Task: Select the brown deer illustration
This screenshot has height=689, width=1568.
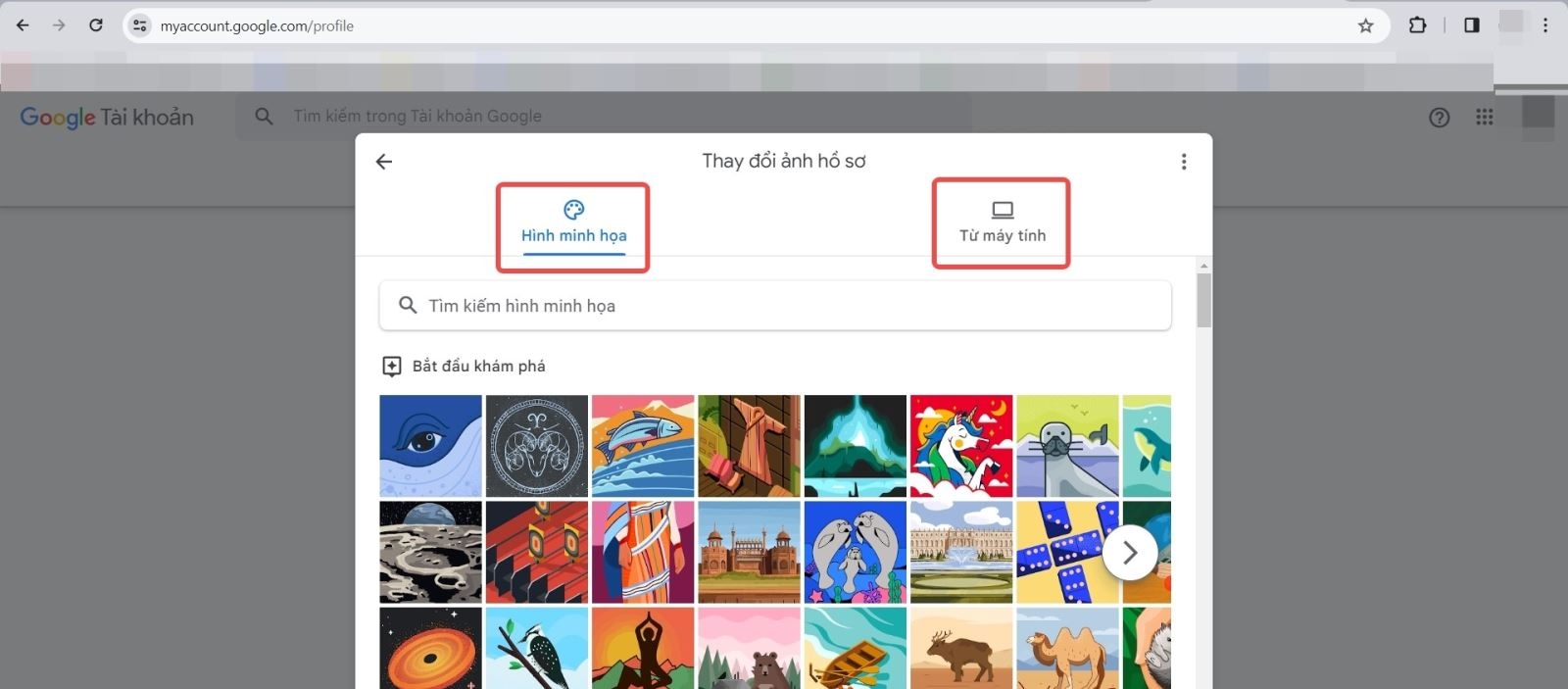Action: coord(961,648)
